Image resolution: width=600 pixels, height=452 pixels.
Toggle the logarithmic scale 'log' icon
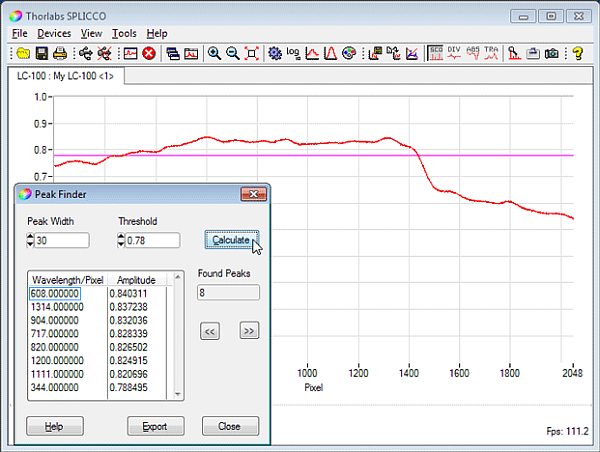[293, 53]
